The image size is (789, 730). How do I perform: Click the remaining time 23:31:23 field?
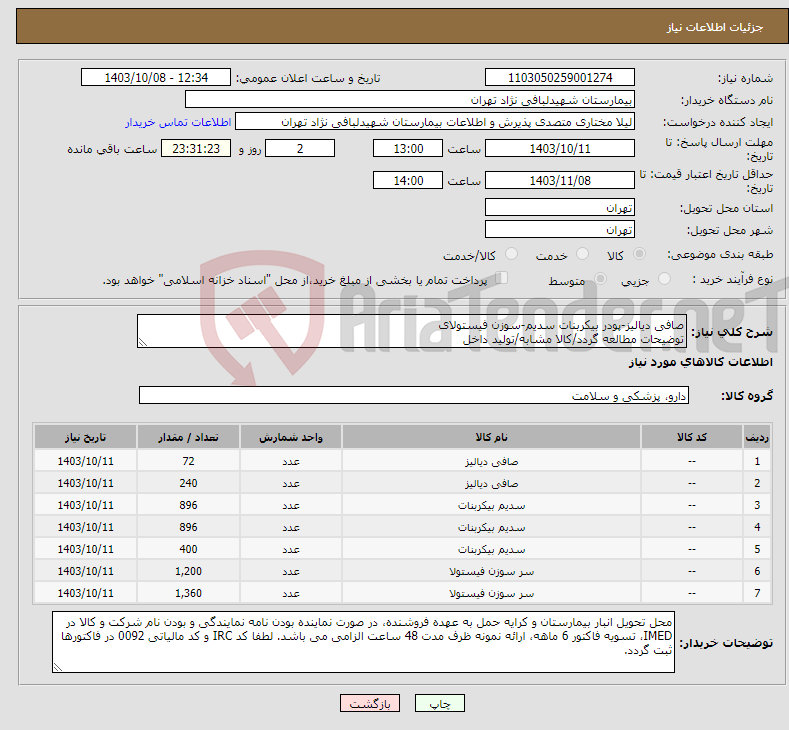(196, 148)
